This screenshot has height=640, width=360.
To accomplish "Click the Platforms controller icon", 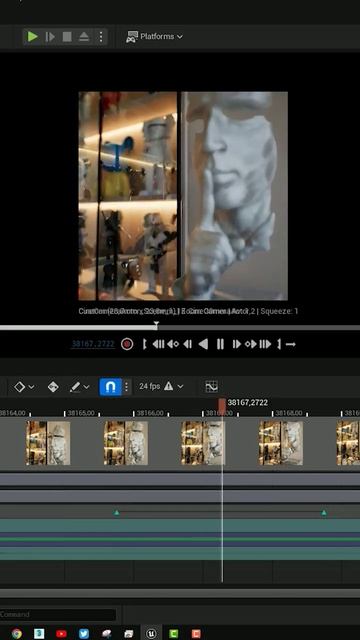I will (x=132, y=37).
